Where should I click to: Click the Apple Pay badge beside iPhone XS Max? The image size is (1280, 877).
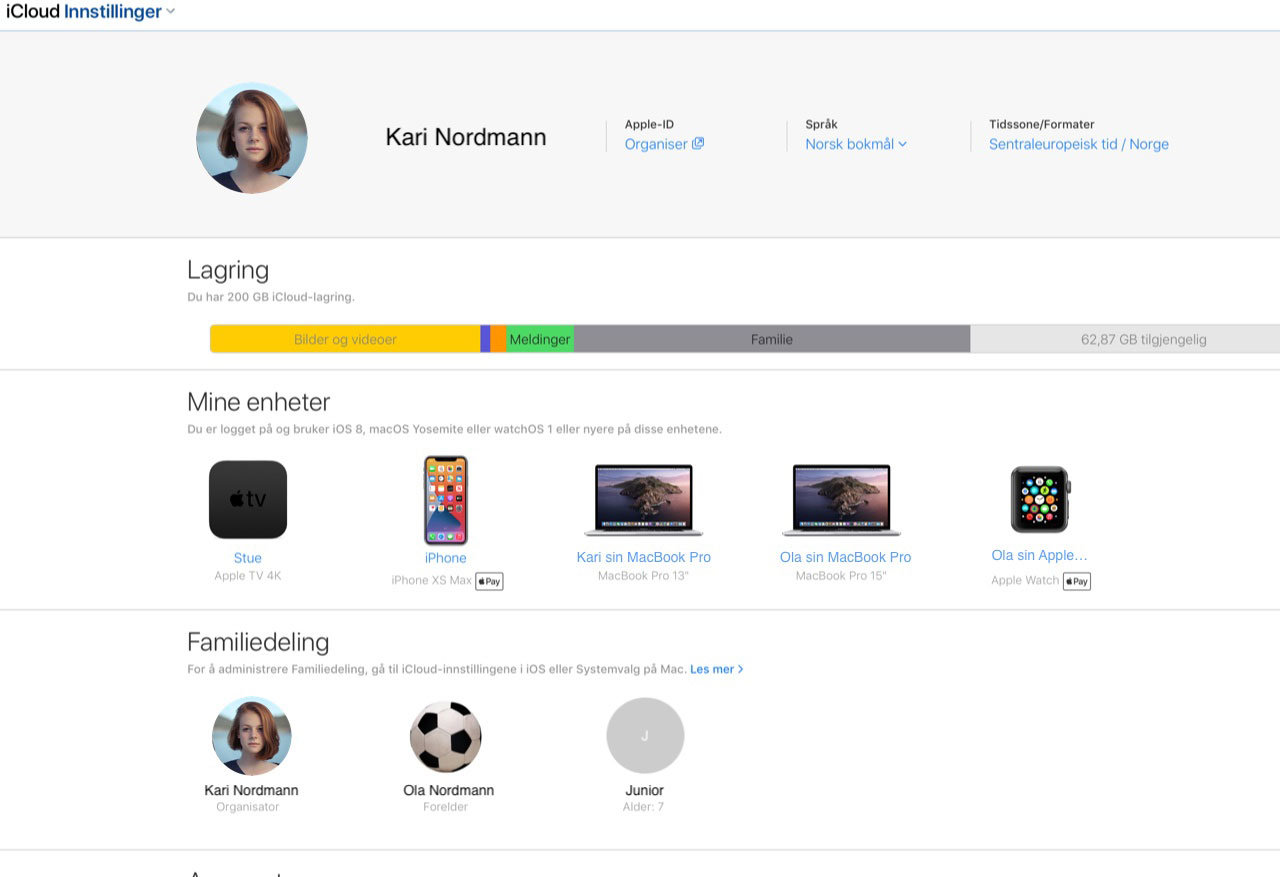(x=489, y=581)
